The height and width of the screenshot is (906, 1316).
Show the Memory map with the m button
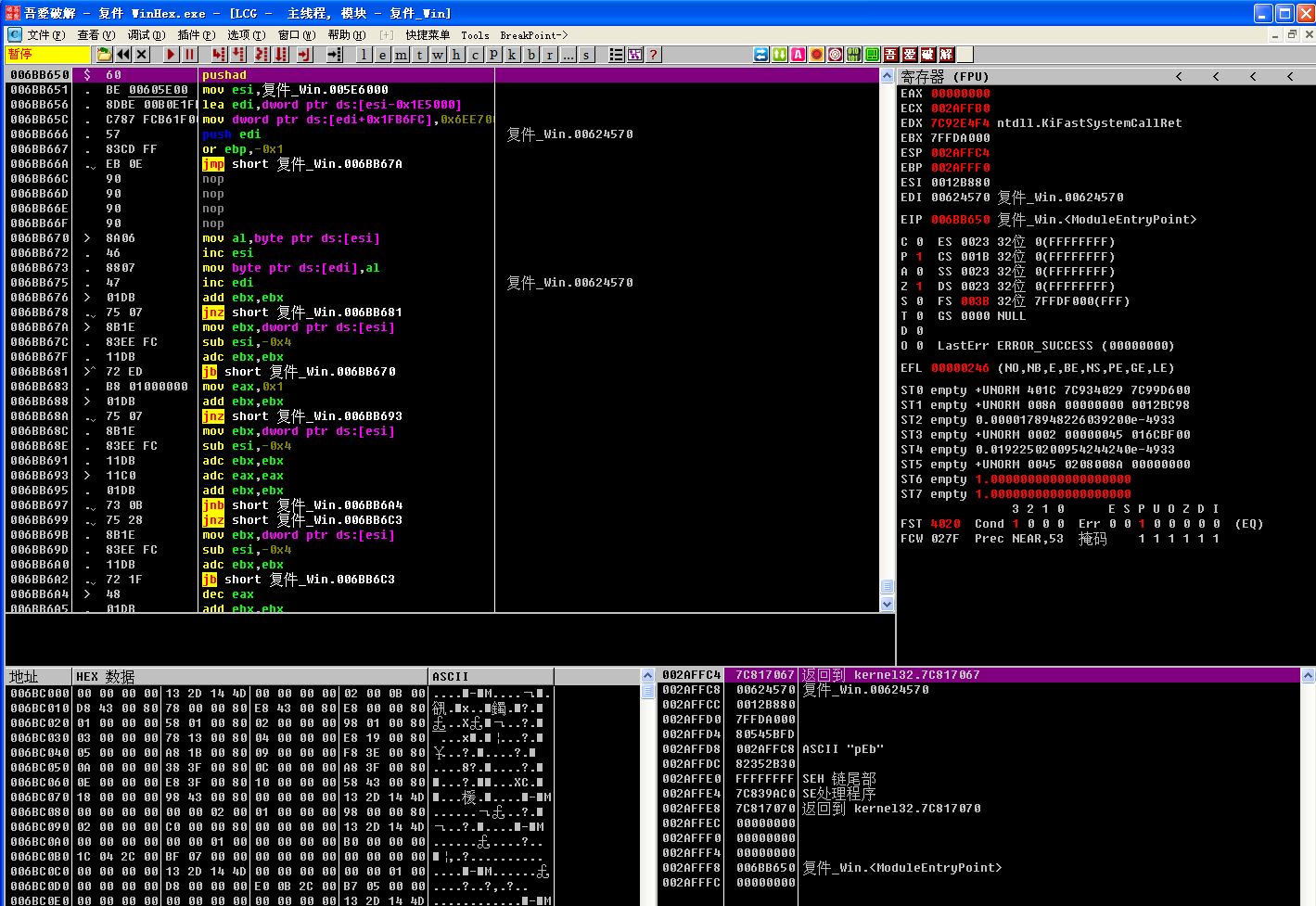pyautogui.click(x=401, y=55)
